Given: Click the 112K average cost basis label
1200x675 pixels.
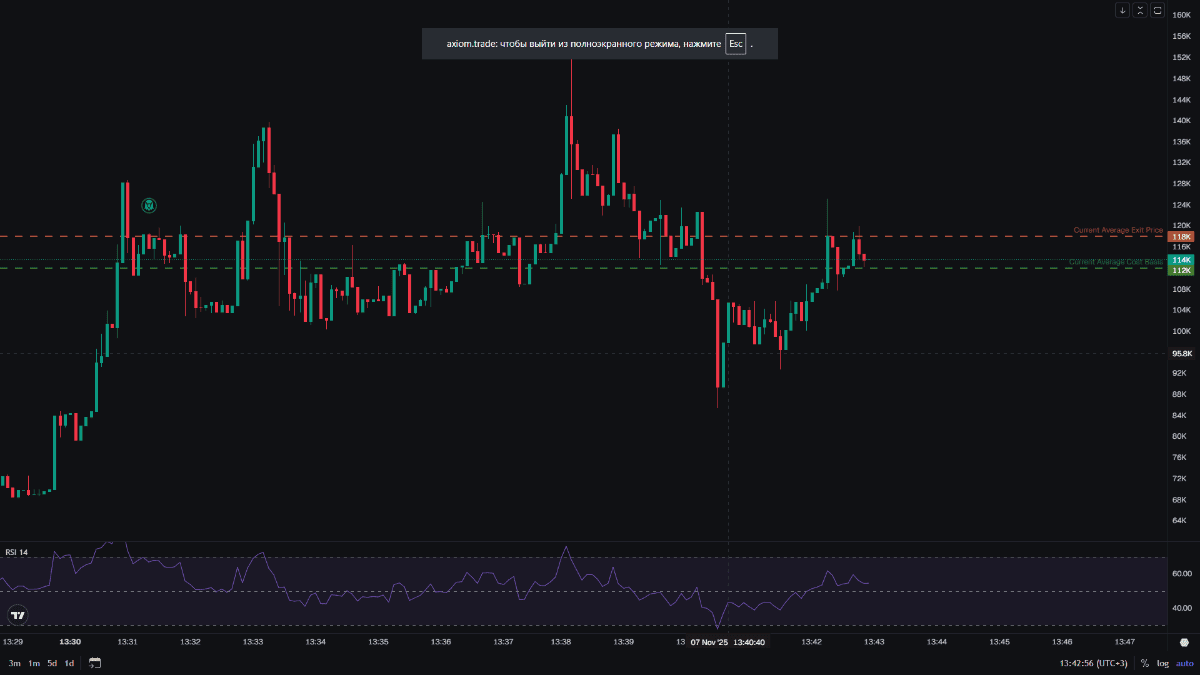Looking at the screenshot, I should click(x=1181, y=270).
